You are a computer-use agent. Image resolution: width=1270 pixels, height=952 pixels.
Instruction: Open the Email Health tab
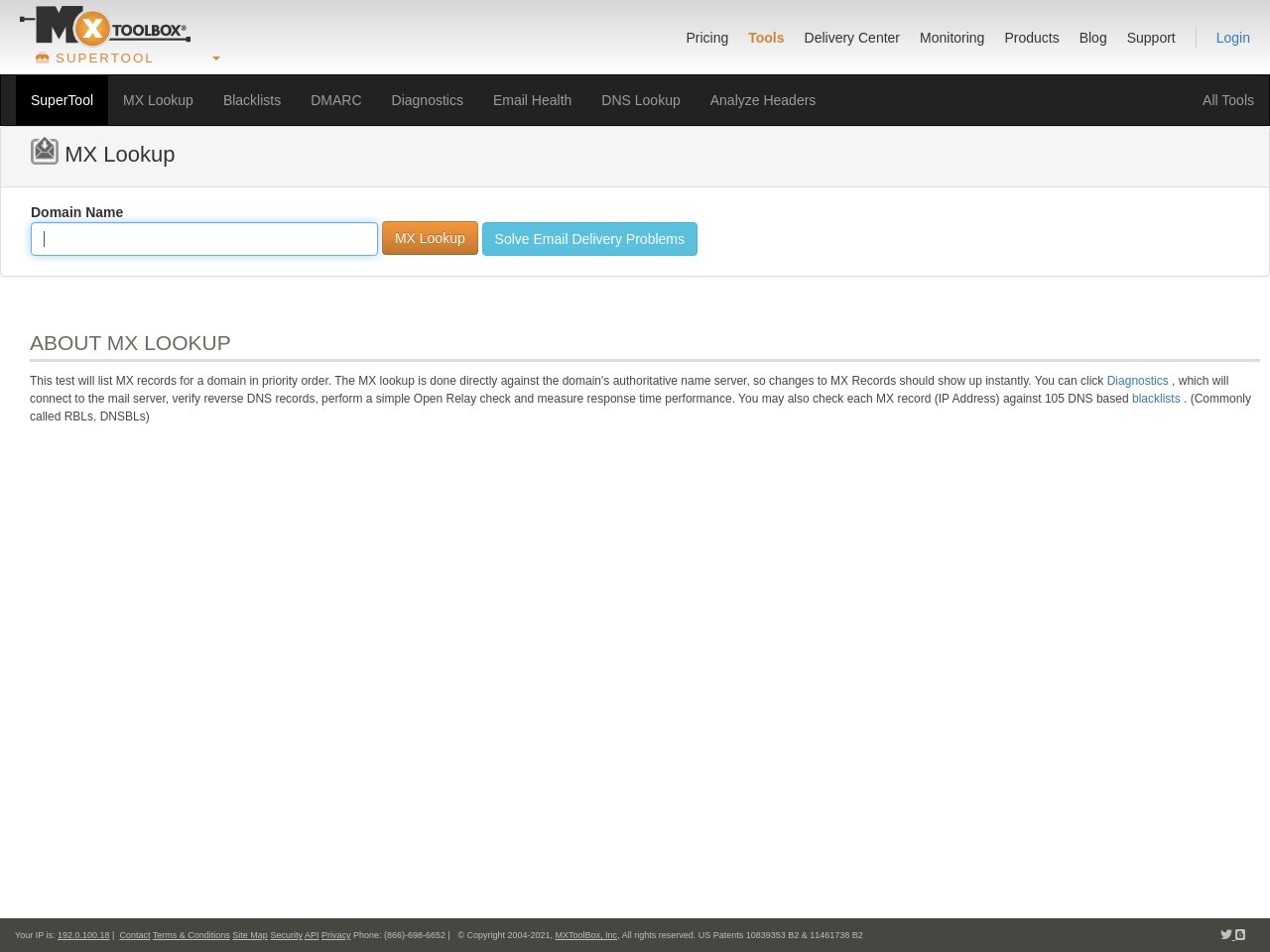click(532, 100)
